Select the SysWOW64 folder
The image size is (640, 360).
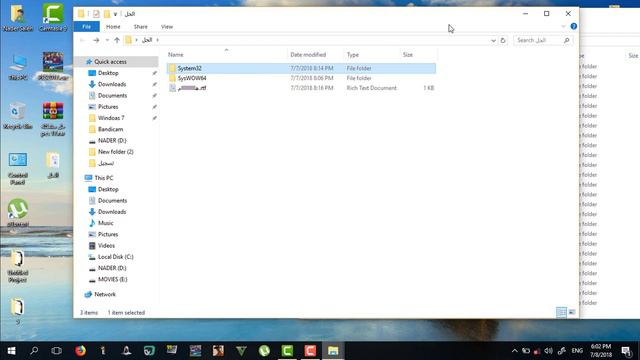coord(301,78)
